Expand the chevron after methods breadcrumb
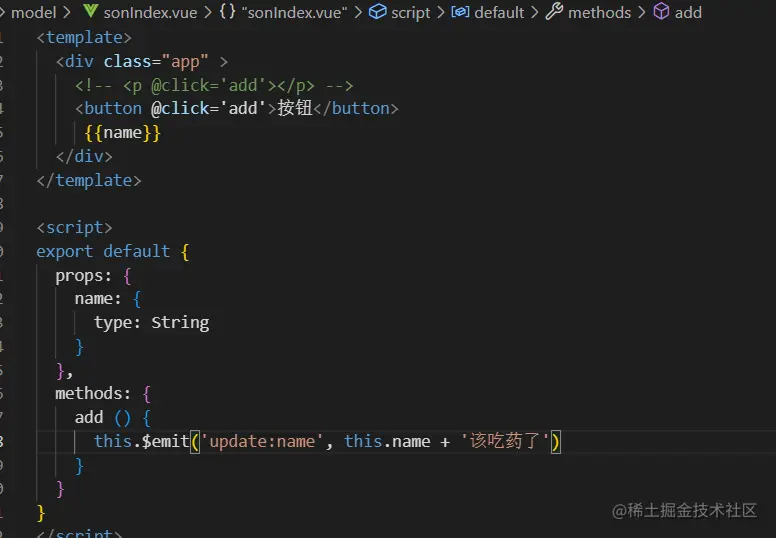Viewport: 776px width, 538px height. (642, 12)
